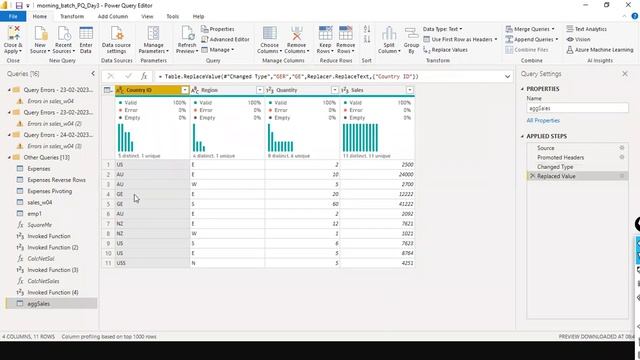
Task: Open the Advanced Editor
Action: tap(225, 39)
